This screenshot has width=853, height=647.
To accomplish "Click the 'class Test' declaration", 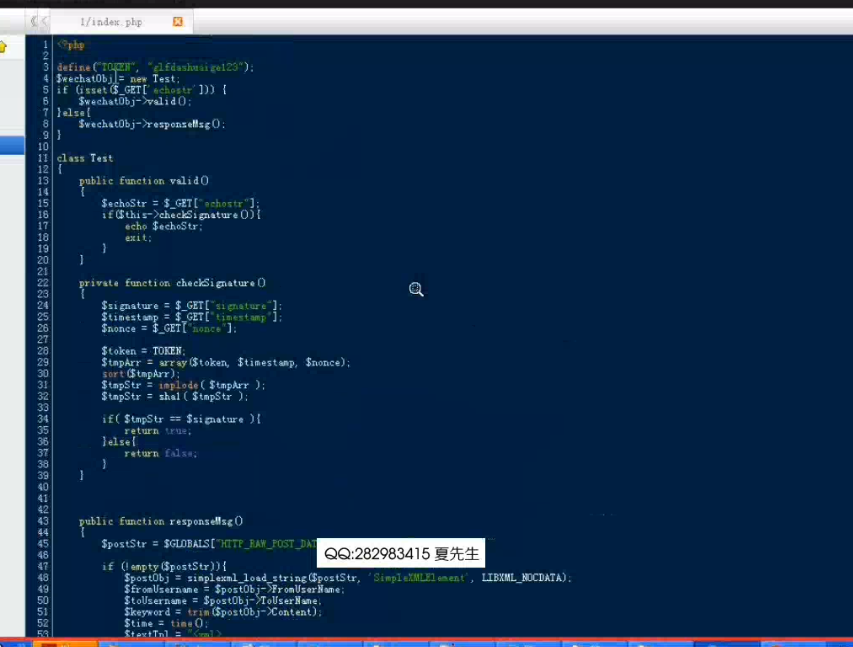I will [x=85, y=158].
